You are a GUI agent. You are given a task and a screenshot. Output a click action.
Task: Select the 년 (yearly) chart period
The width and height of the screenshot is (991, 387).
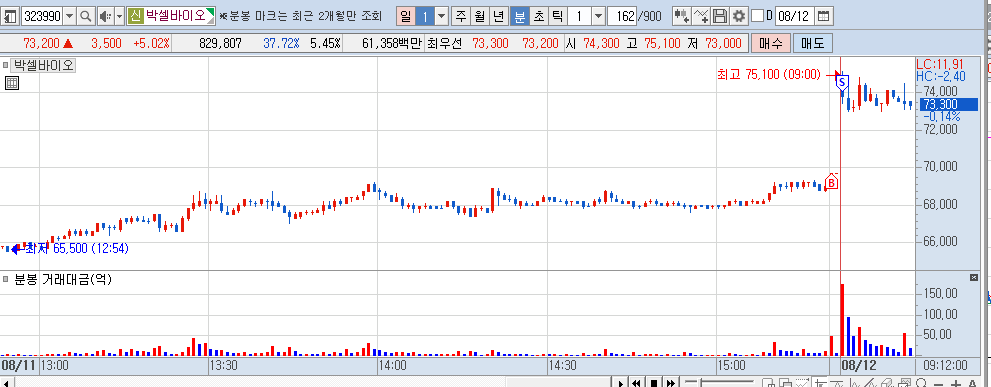point(499,16)
